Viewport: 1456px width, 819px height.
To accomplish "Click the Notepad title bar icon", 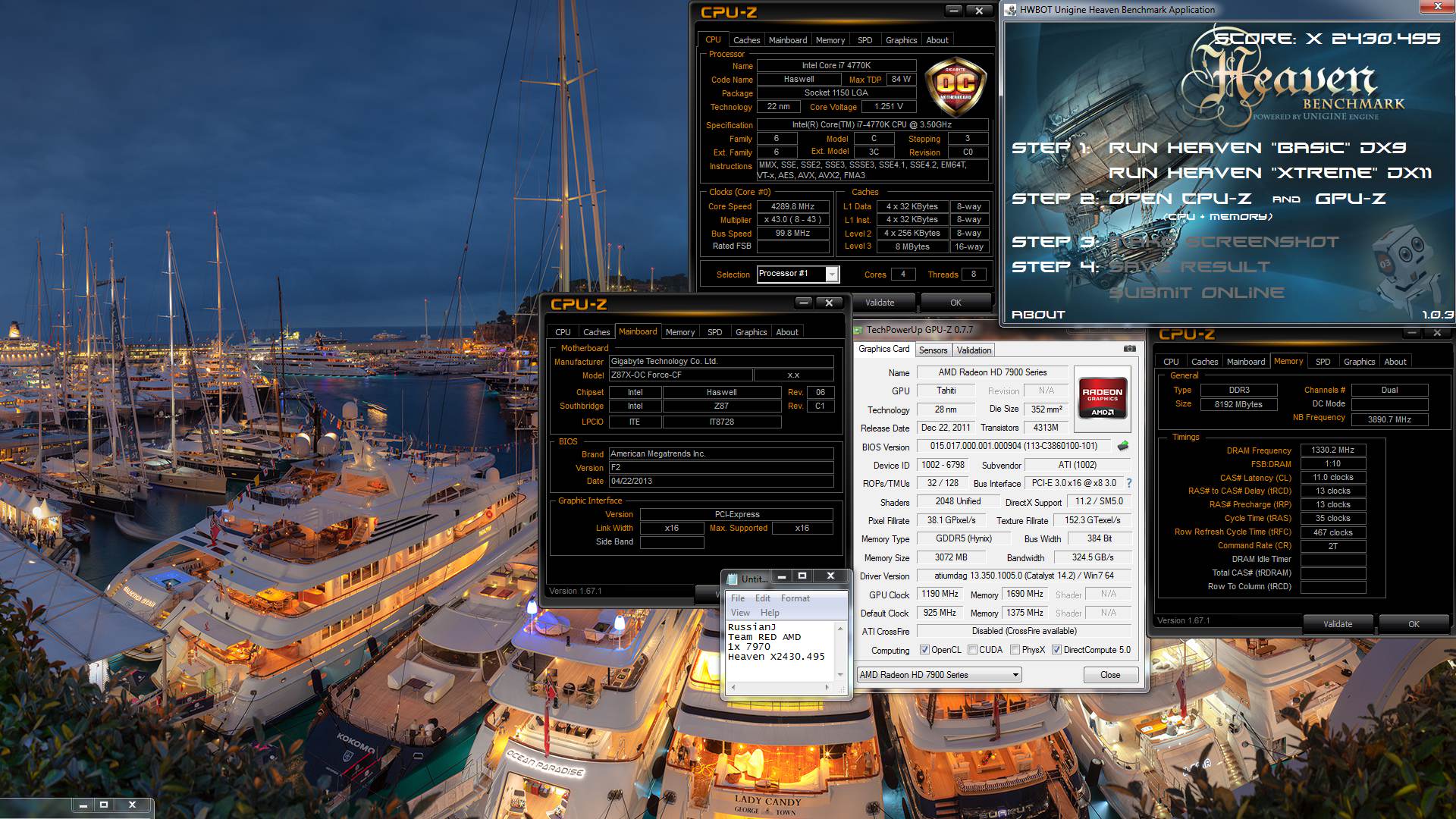I will [x=732, y=579].
